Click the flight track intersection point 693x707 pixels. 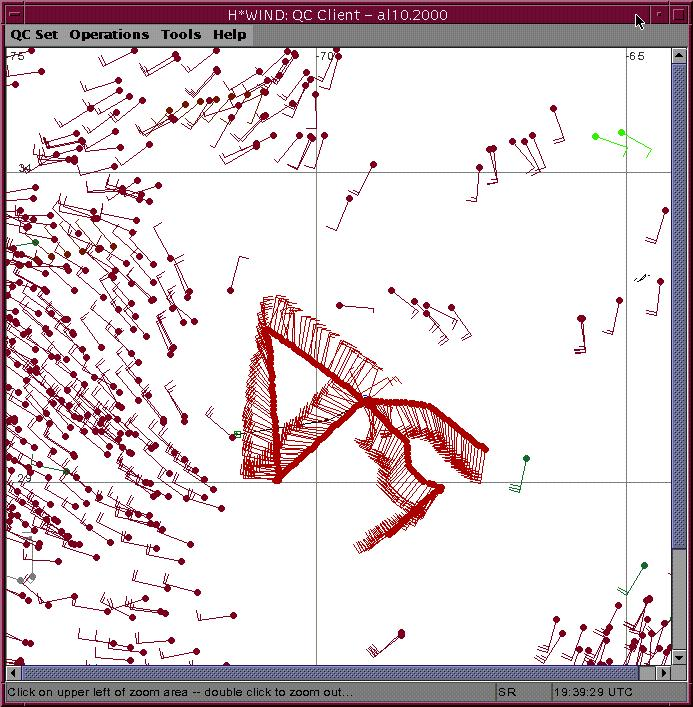tap(364, 402)
